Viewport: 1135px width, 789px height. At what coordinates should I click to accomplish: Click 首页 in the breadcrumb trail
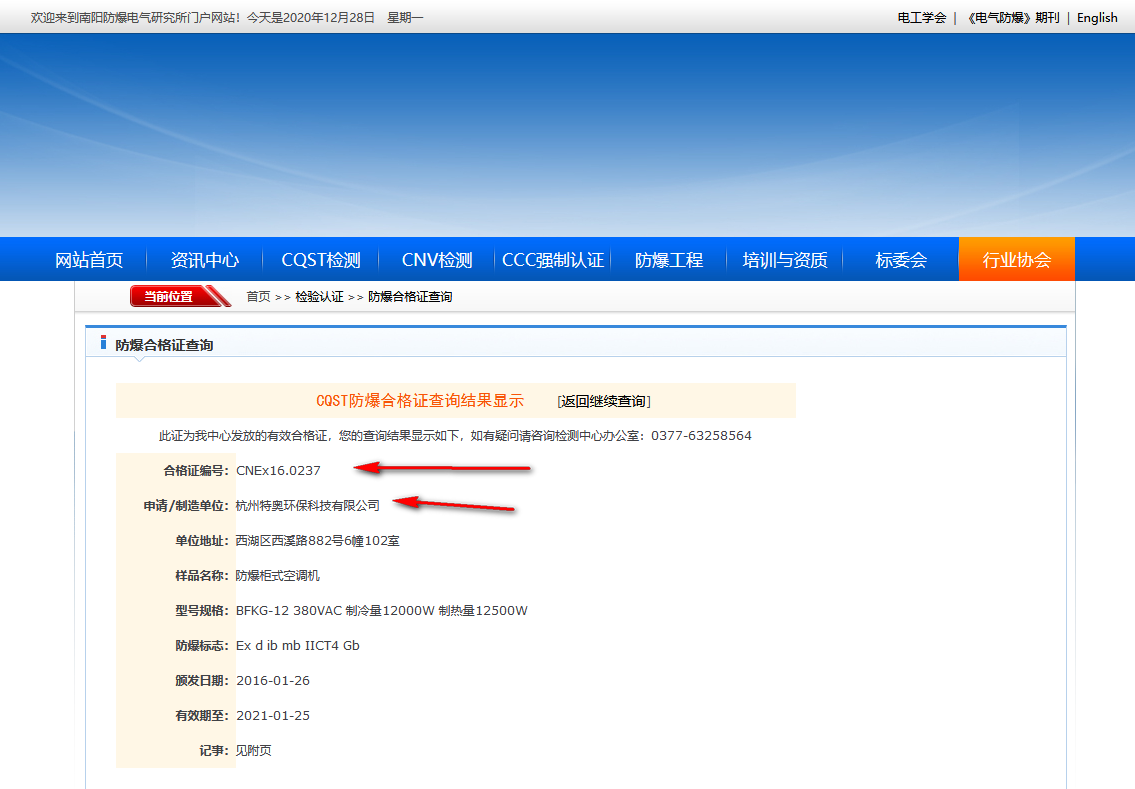pos(258,297)
